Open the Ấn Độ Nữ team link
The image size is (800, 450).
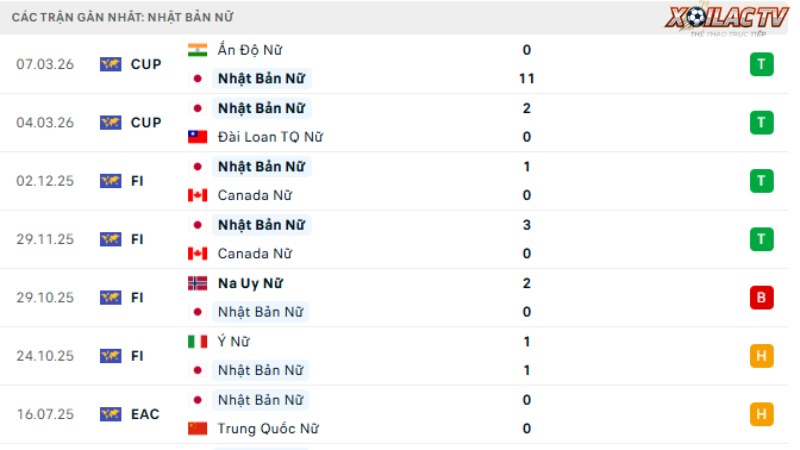[249, 50]
